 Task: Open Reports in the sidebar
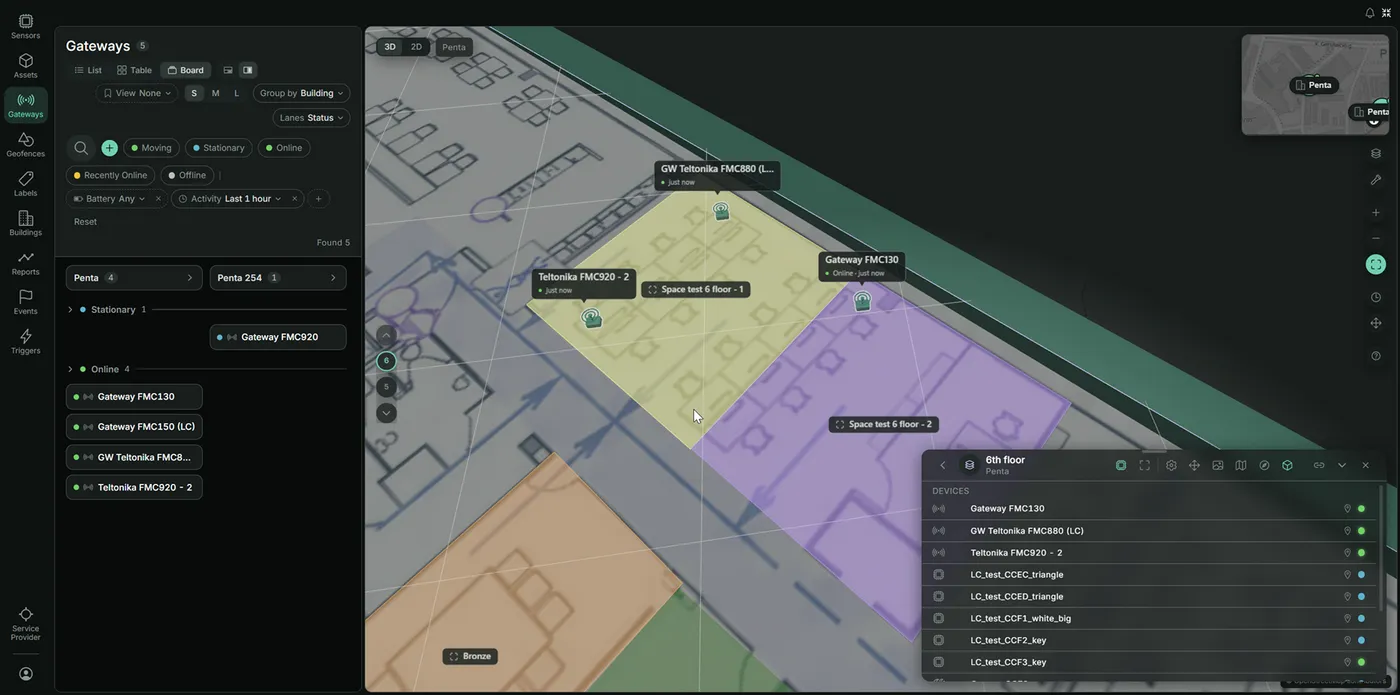(25, 262)
